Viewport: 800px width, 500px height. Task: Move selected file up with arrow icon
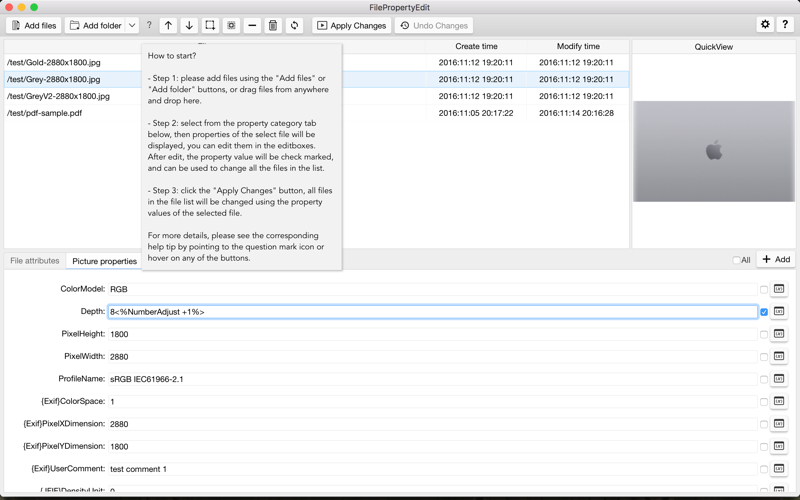[x=168, y=26]
